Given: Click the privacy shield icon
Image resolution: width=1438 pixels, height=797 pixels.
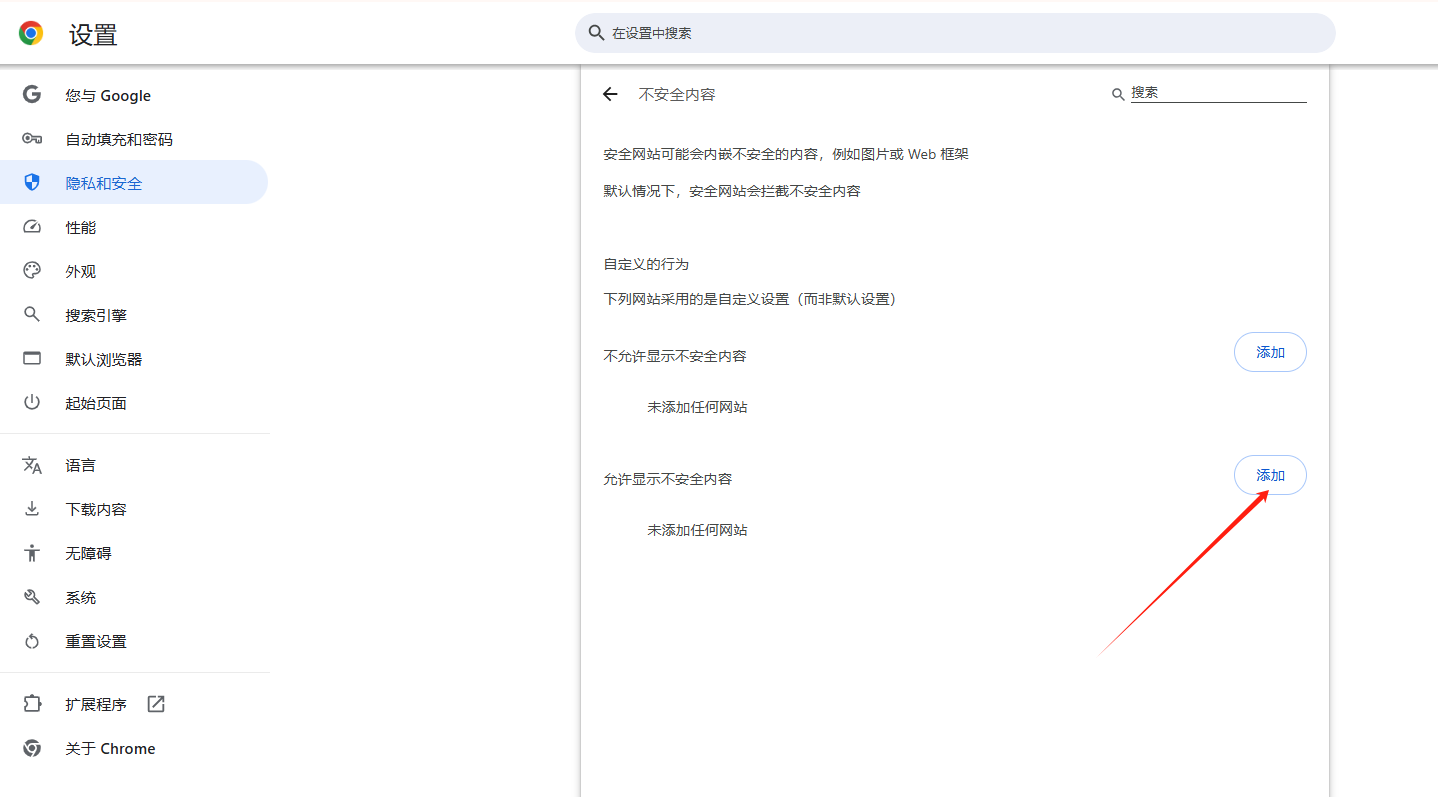Looking at the screenshot, I should tap(32, 183).
